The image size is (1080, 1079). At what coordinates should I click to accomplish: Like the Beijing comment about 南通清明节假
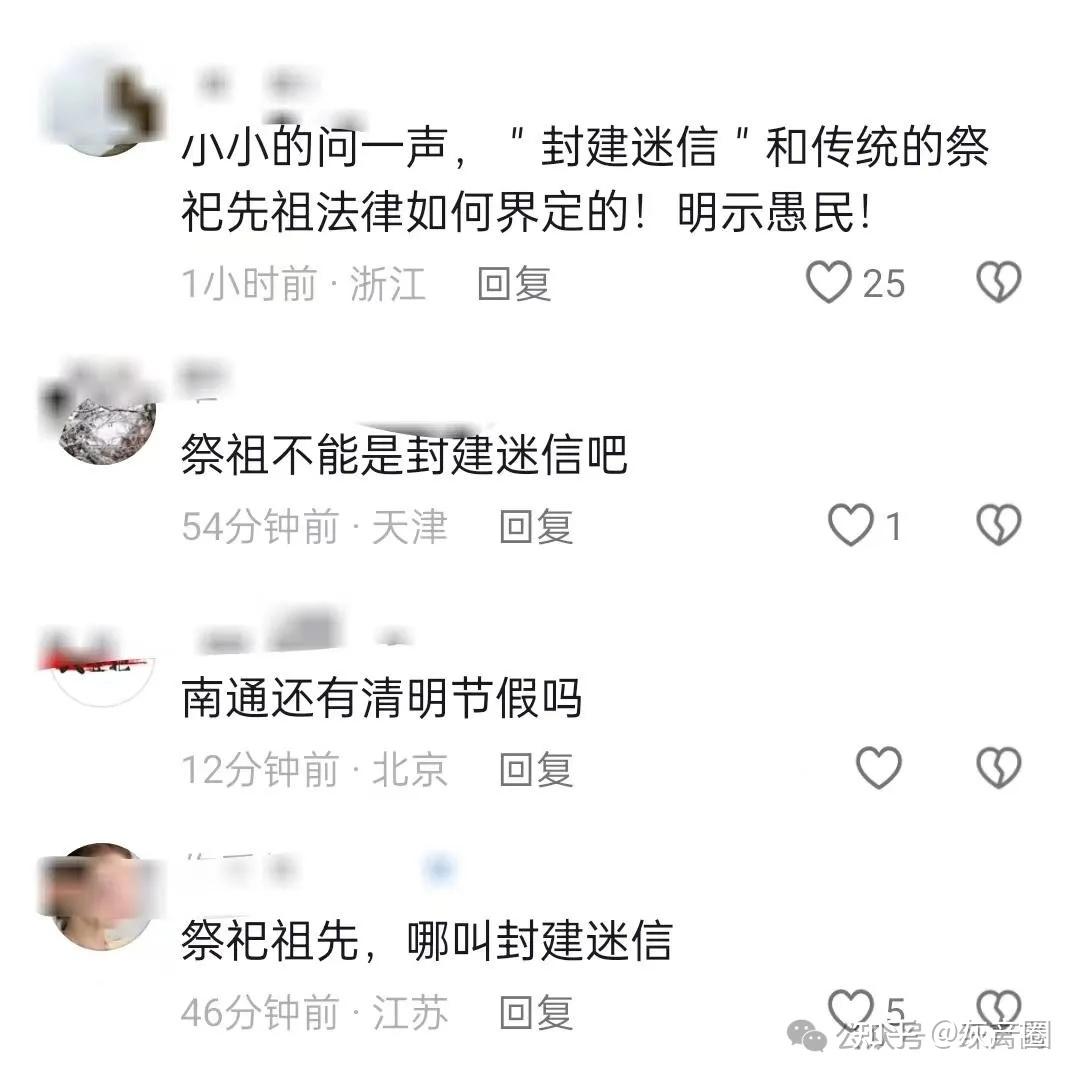(x=879, y=768)
